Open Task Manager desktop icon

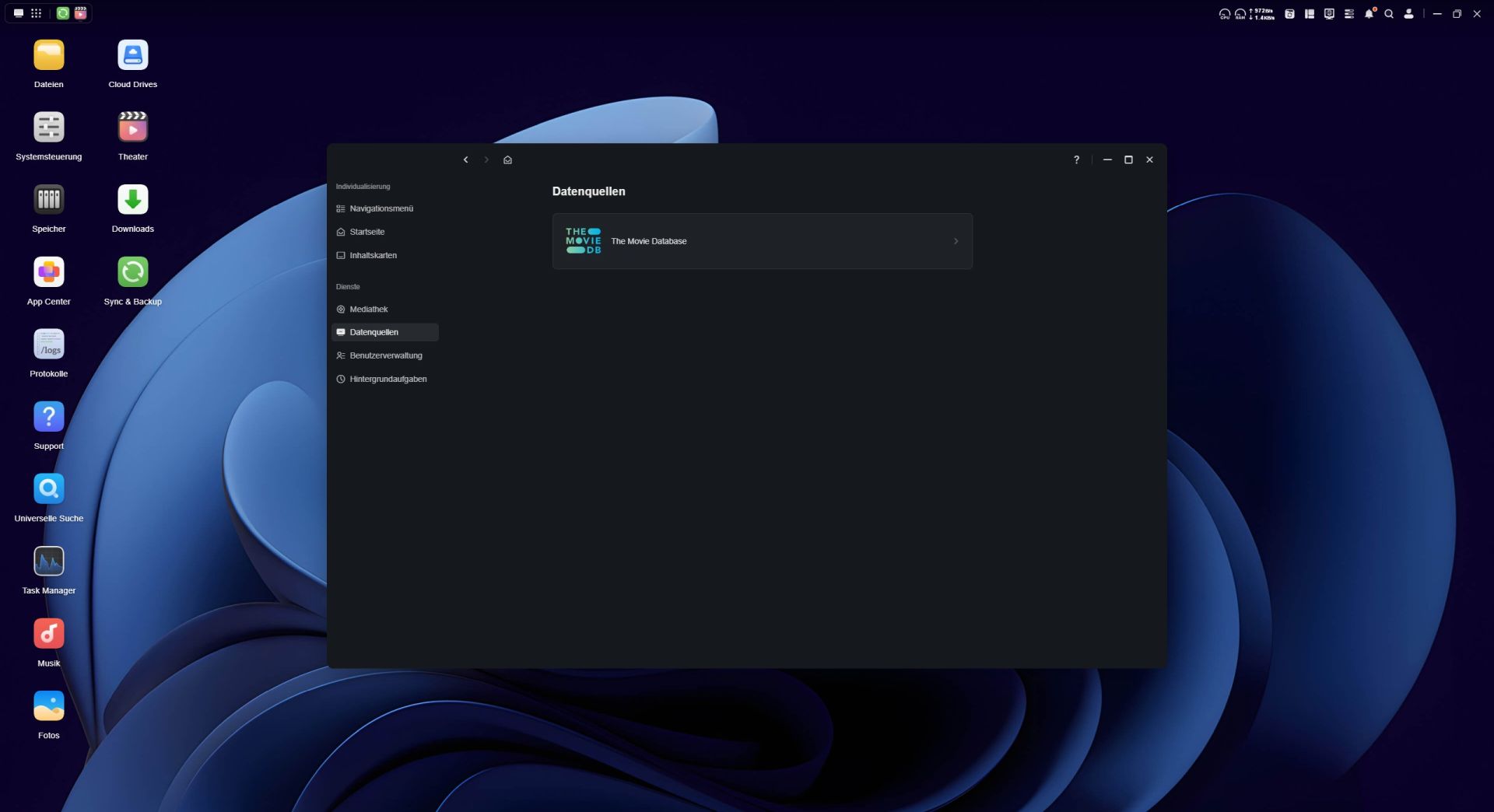click(x=48, y=562)
